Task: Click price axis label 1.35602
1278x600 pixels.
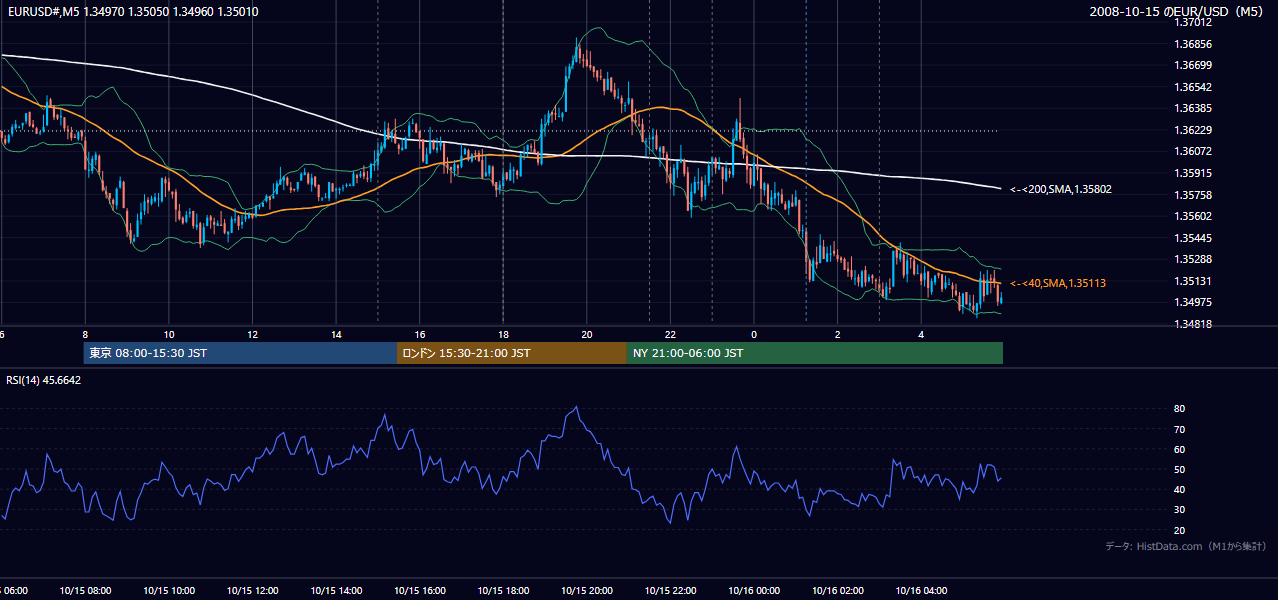Action: point(1192,216)
